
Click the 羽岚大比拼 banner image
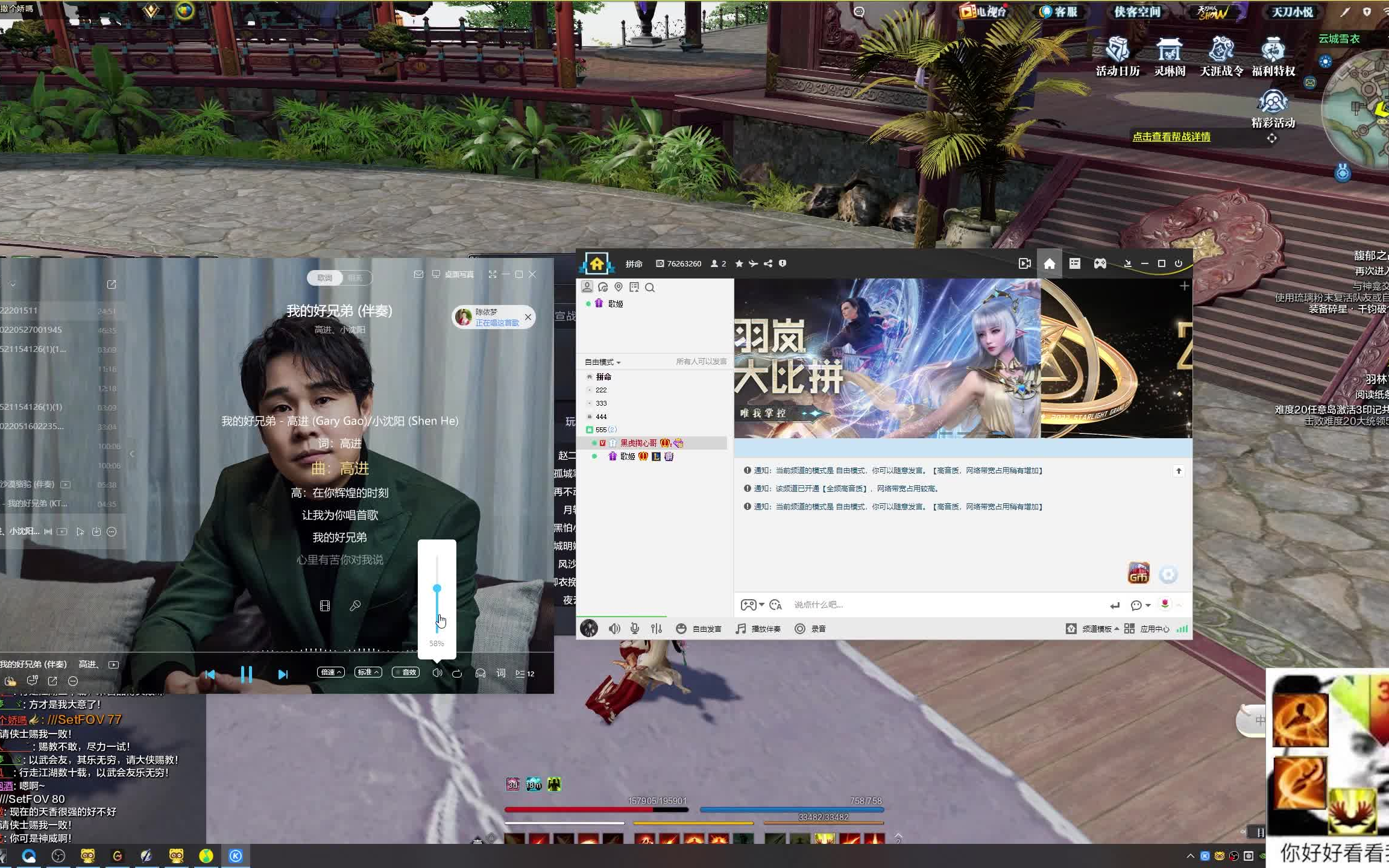(887, 358)
